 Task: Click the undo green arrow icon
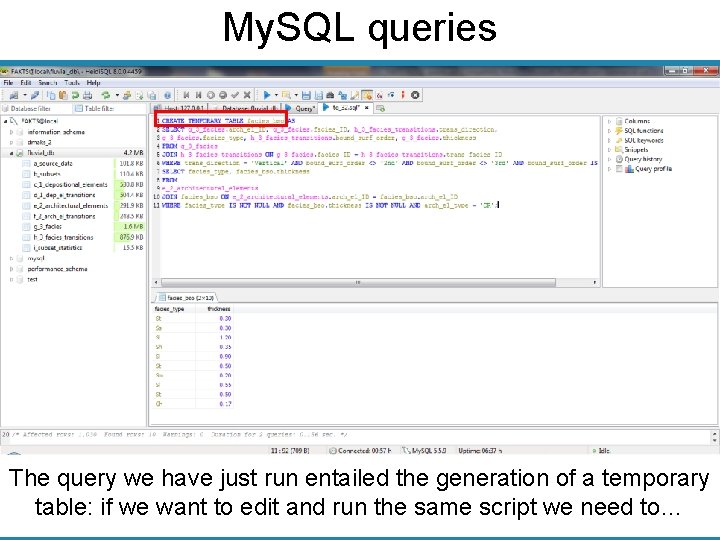click(75, 95)
